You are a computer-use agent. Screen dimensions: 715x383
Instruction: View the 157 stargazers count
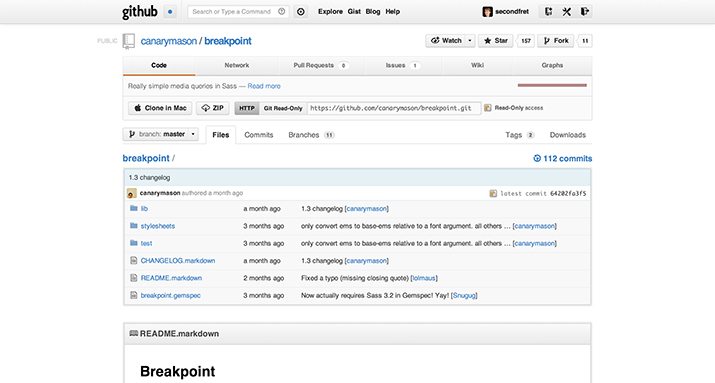coord(526,41)
